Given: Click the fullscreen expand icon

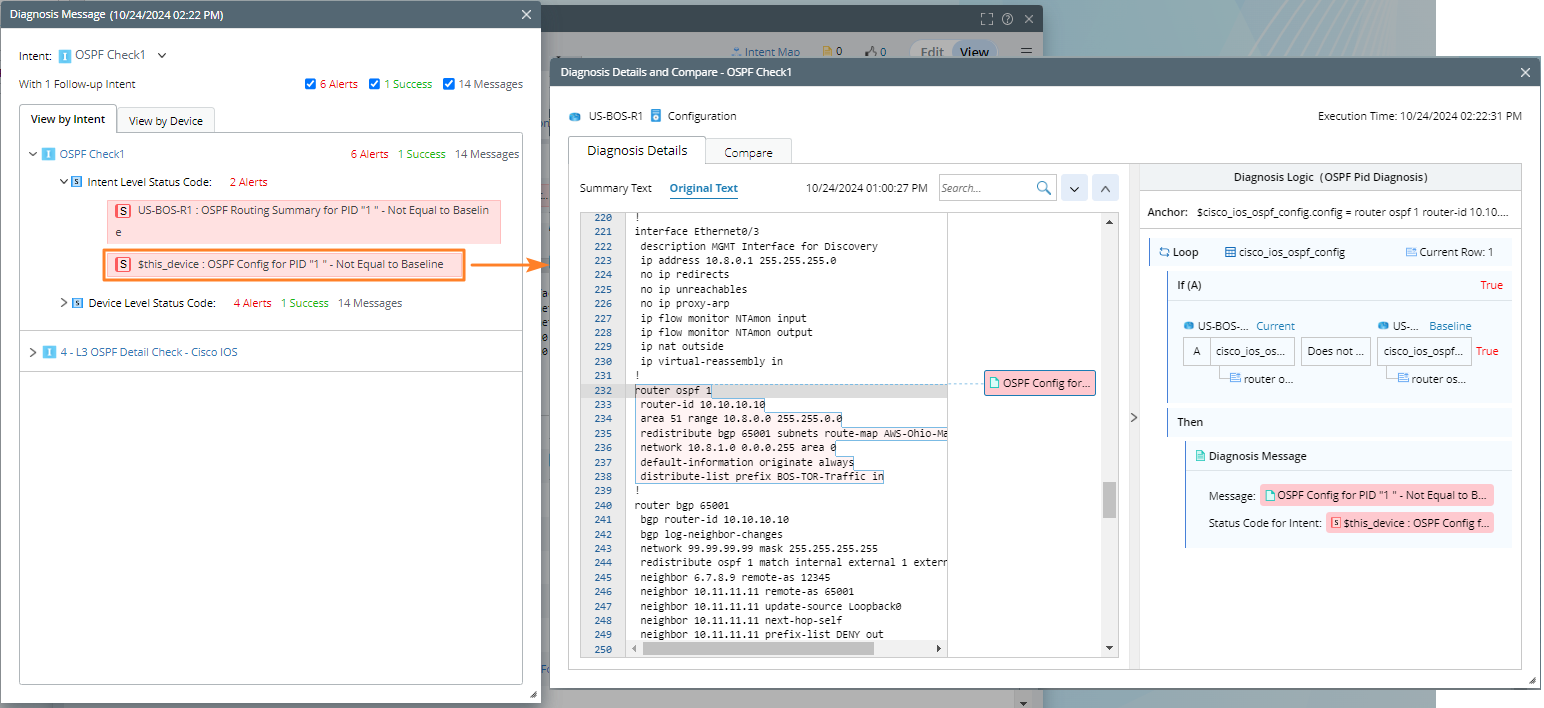Looking at the screenshot, I should click(x=987, y=19).
